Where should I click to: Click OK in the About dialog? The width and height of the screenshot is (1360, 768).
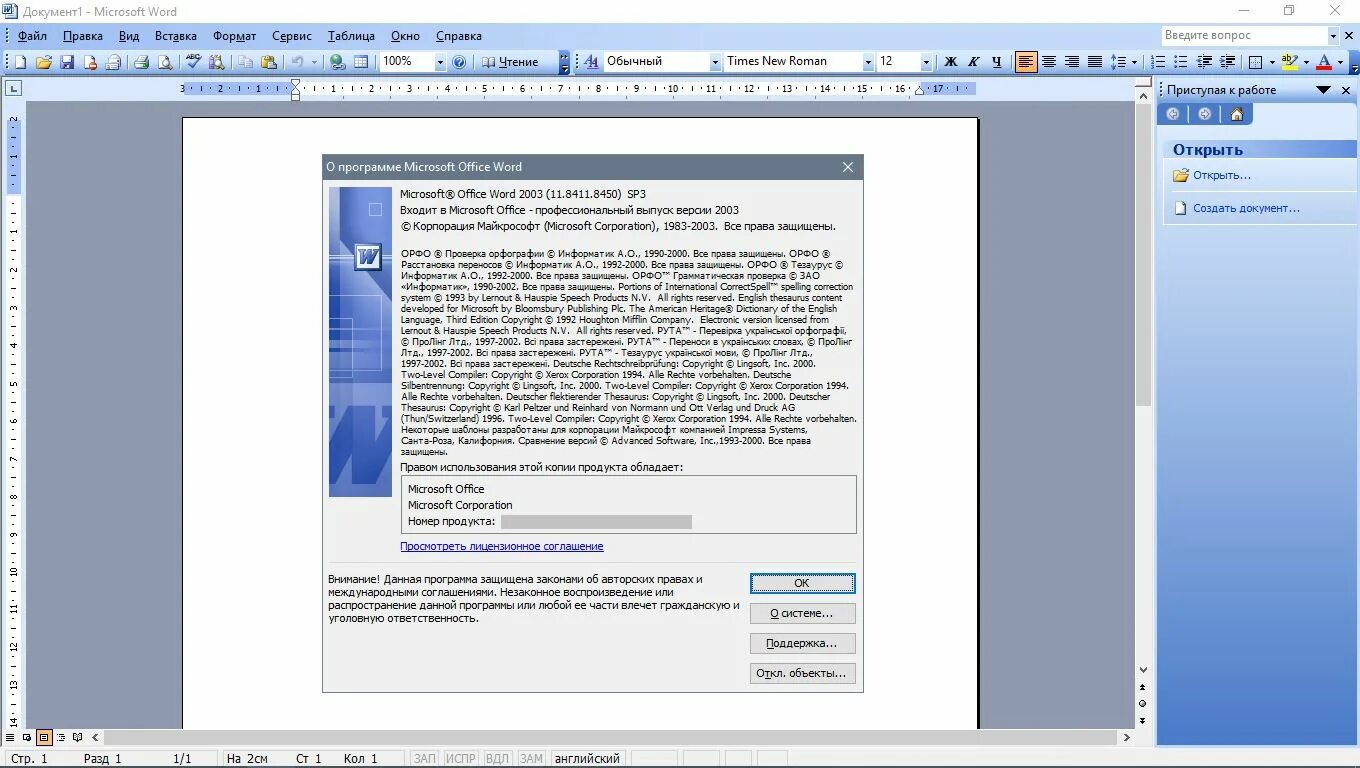802,583
